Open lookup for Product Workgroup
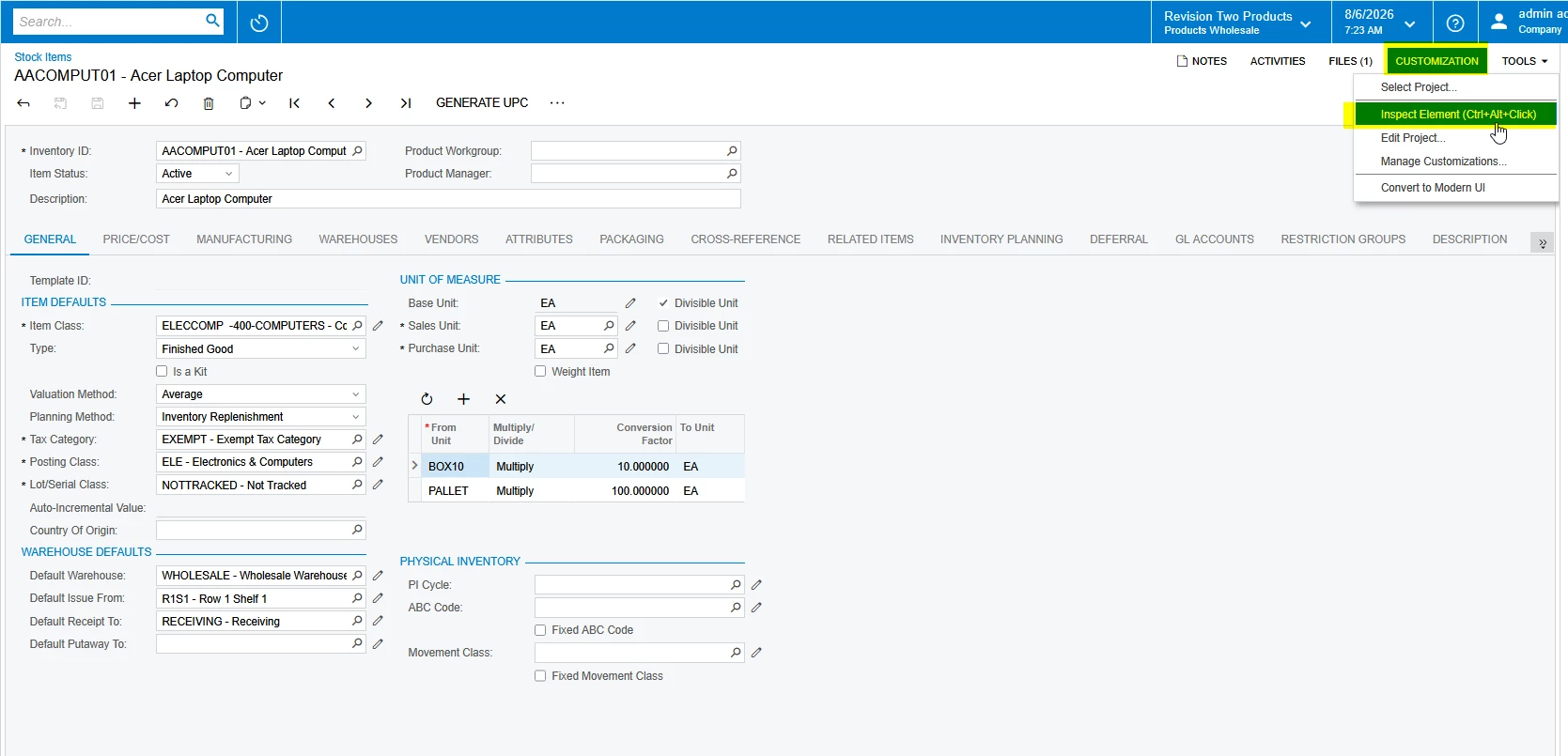Viewport: 1568px width, 756px height. coord(732,151)
